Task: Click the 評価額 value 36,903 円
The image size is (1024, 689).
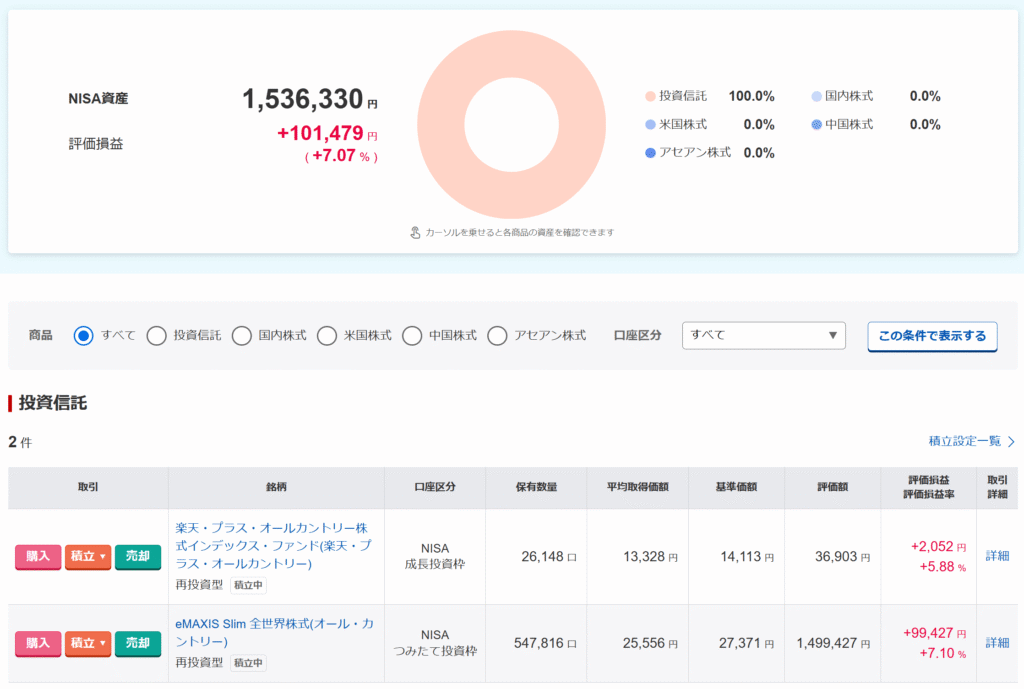Action: [842, 557]
